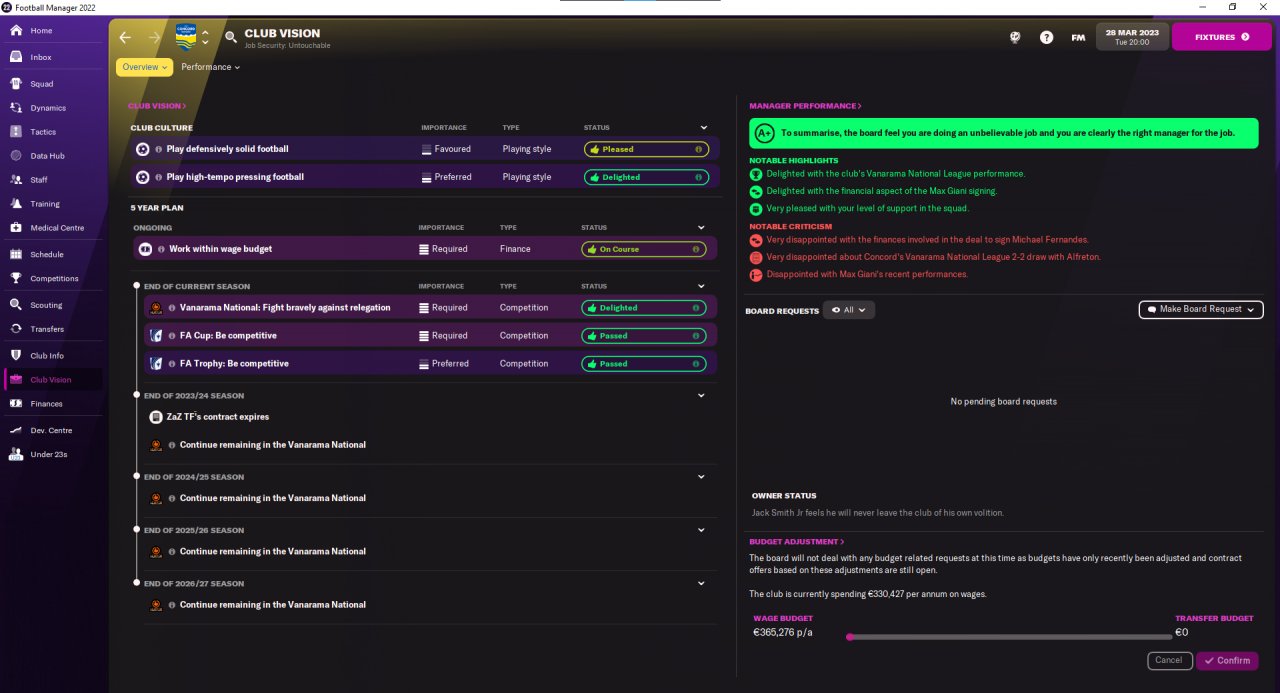Select Vanarama National: Fight bravely against relegation
The height and width of the screenshot is (693, 1280).
coord(430,308)
